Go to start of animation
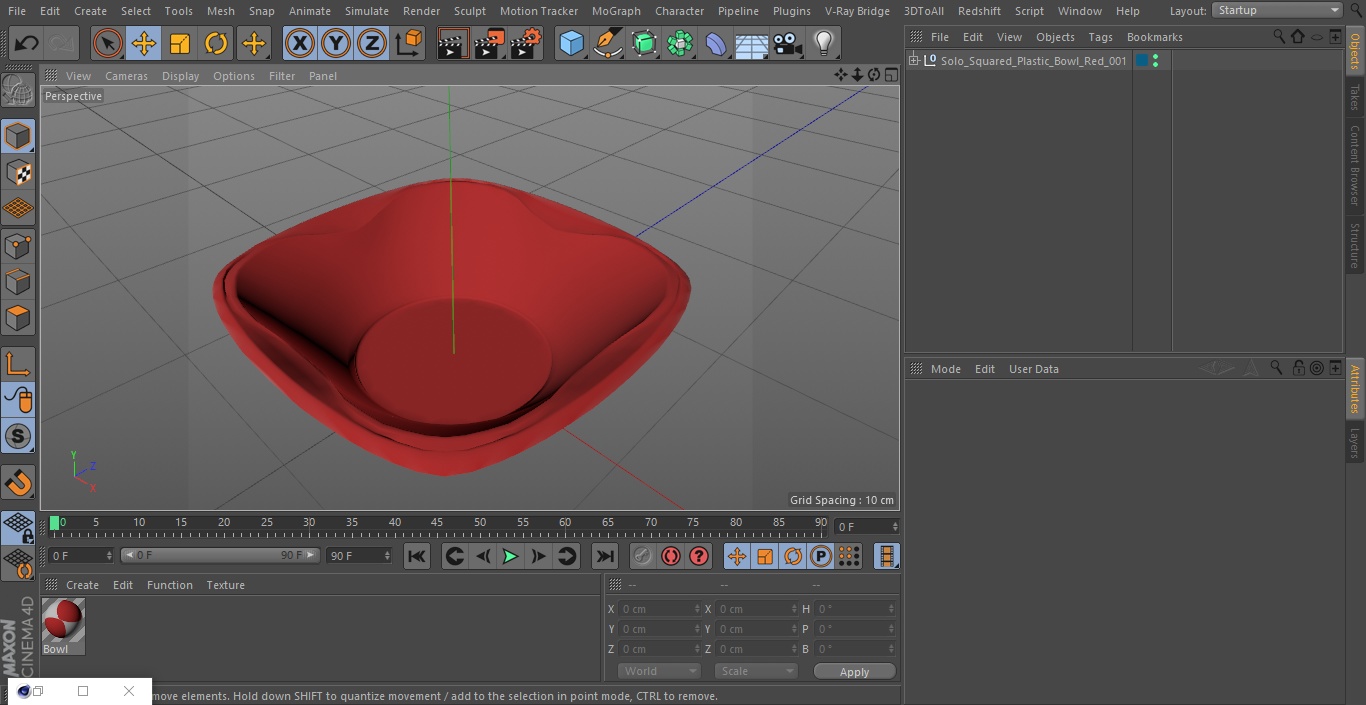The image size is (1366, 705). pyautogui.click(x=417, y=556)
